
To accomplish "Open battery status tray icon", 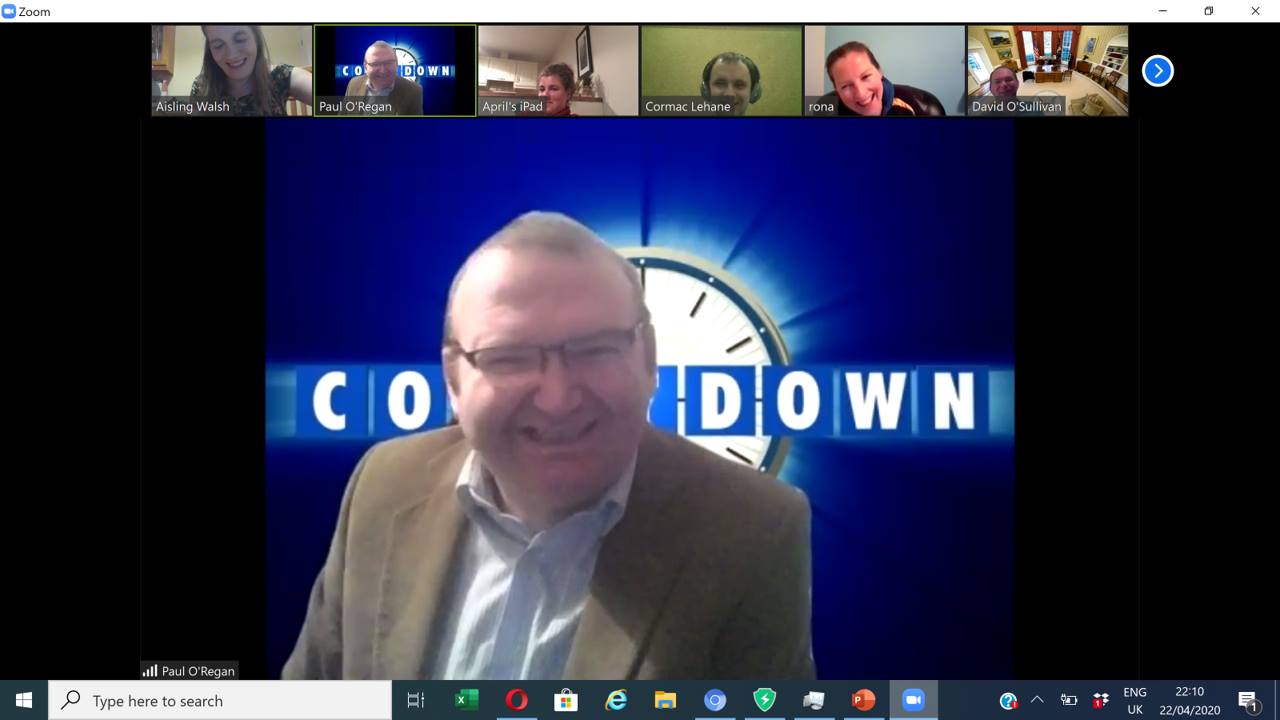I will click(1069, 700).
